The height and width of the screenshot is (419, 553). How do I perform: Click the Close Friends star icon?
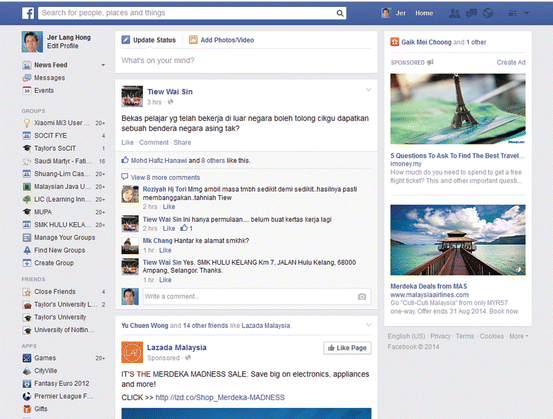[27, 292]
